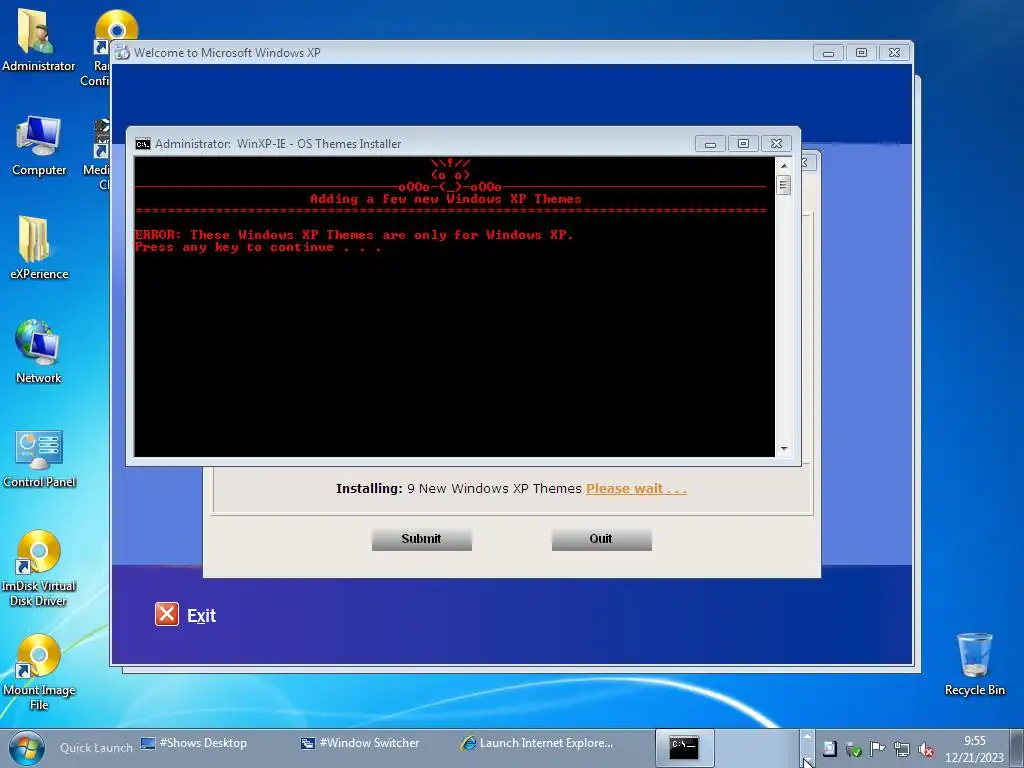
Task: Launch the Mount Image File shortcut
Action: coord(39,672)
